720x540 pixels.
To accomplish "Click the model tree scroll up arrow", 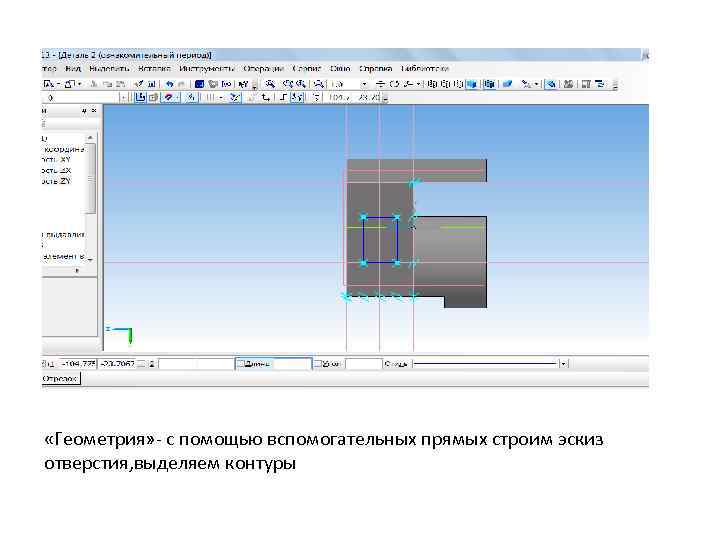I will click(x=90, y=138).
